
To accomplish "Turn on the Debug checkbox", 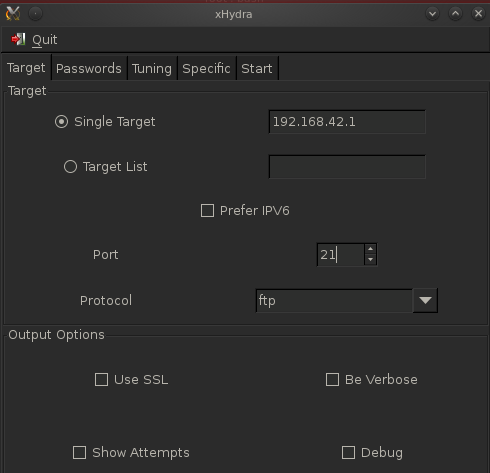I will [348, 453].
